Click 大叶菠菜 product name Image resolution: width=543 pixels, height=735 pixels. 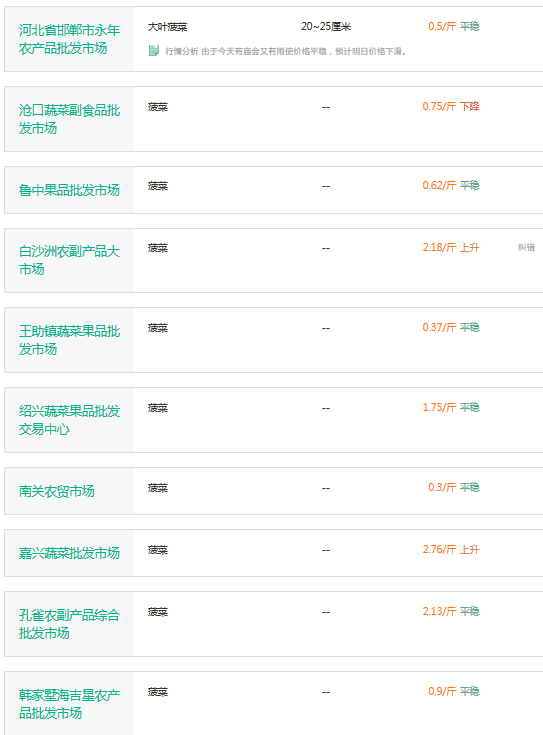point(167,27)
